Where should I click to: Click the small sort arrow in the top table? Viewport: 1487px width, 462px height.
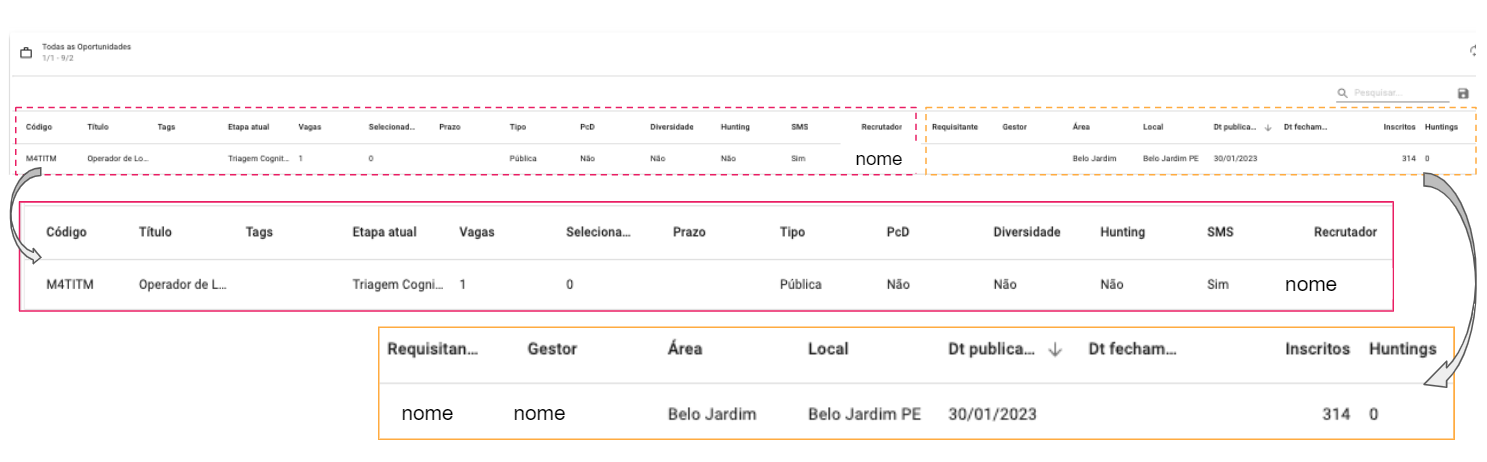click(1268, 127)
